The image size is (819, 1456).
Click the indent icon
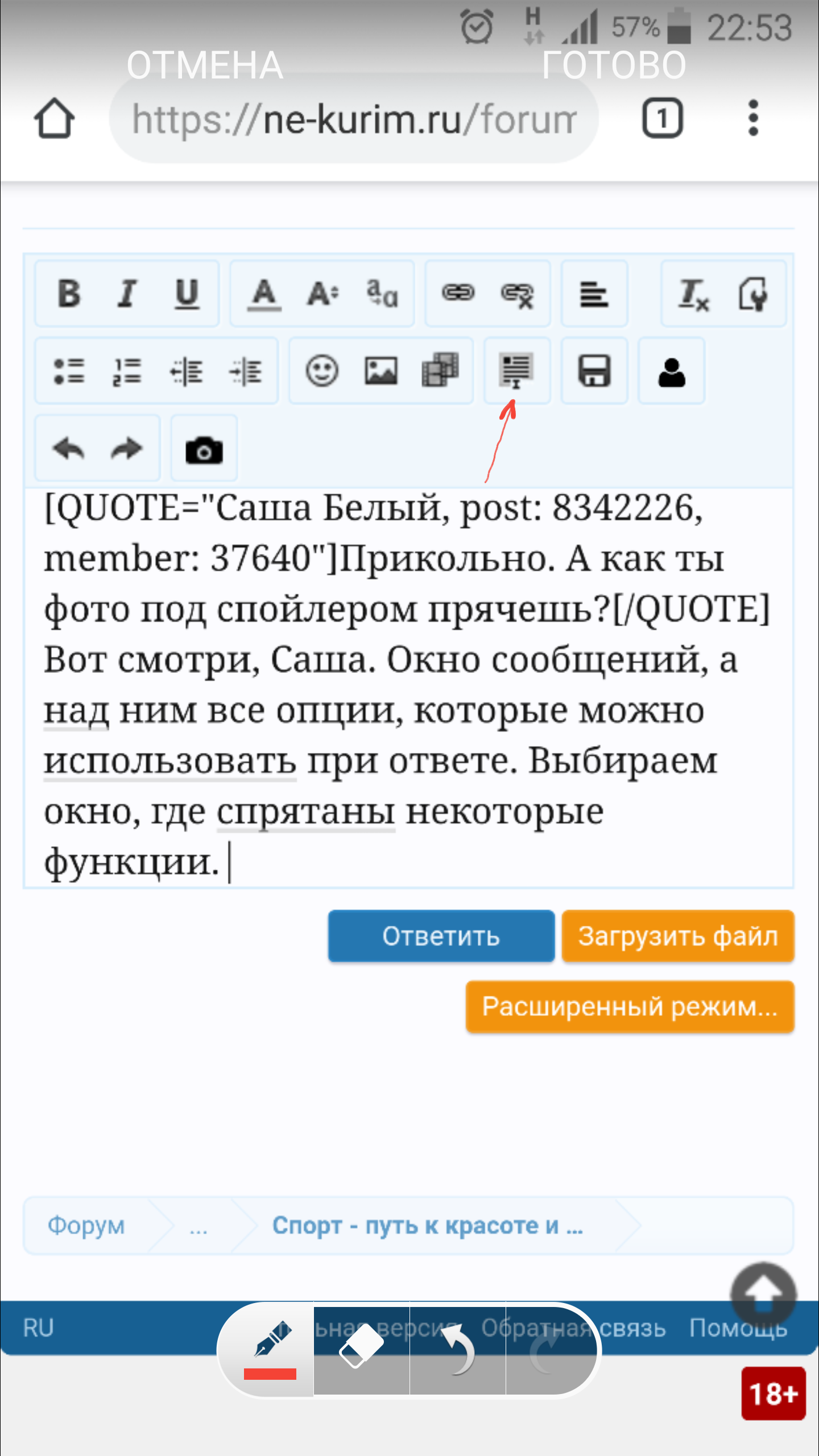point(245,371)
